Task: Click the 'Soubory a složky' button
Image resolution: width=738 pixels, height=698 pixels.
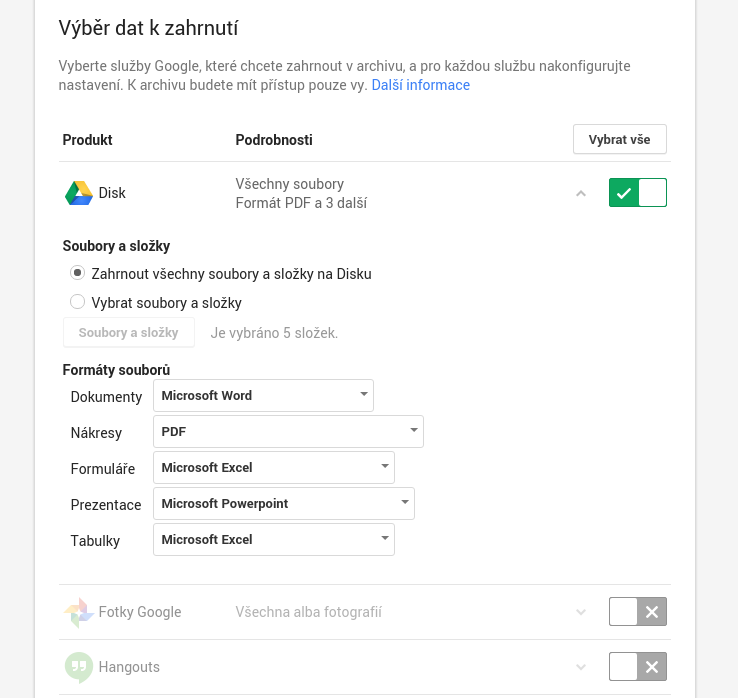Action: (x=128, y=333)
